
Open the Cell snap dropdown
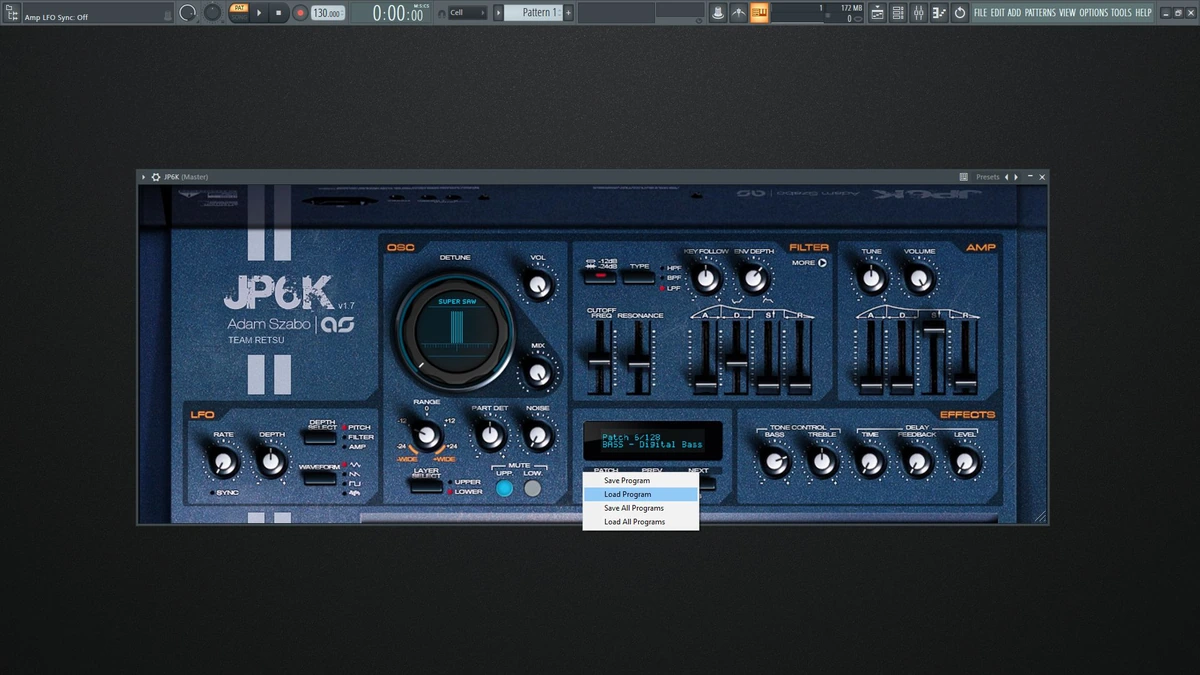click(x=467, y=13)
